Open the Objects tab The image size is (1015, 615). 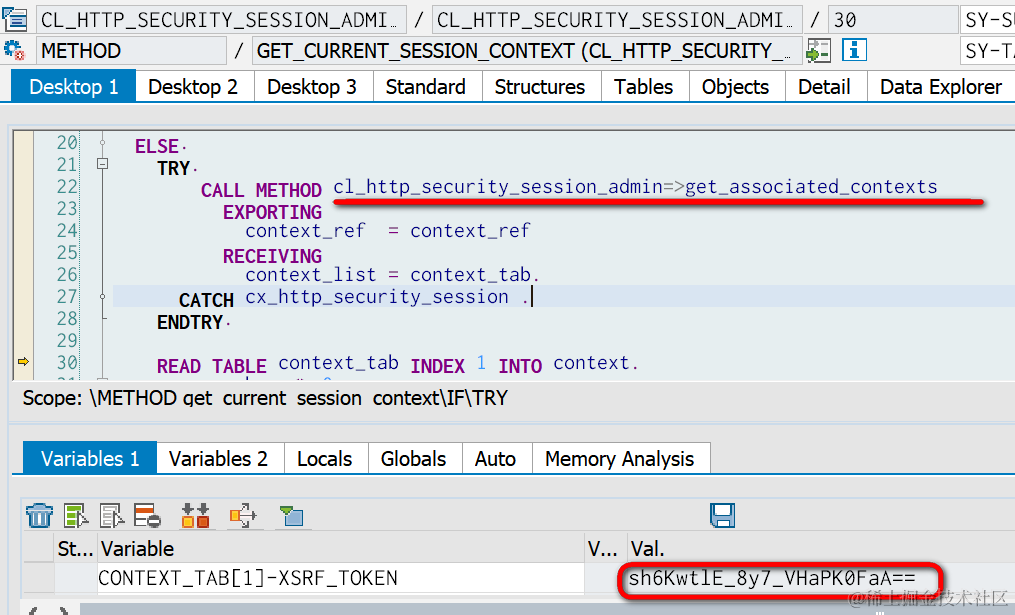[x=735, y=86]
